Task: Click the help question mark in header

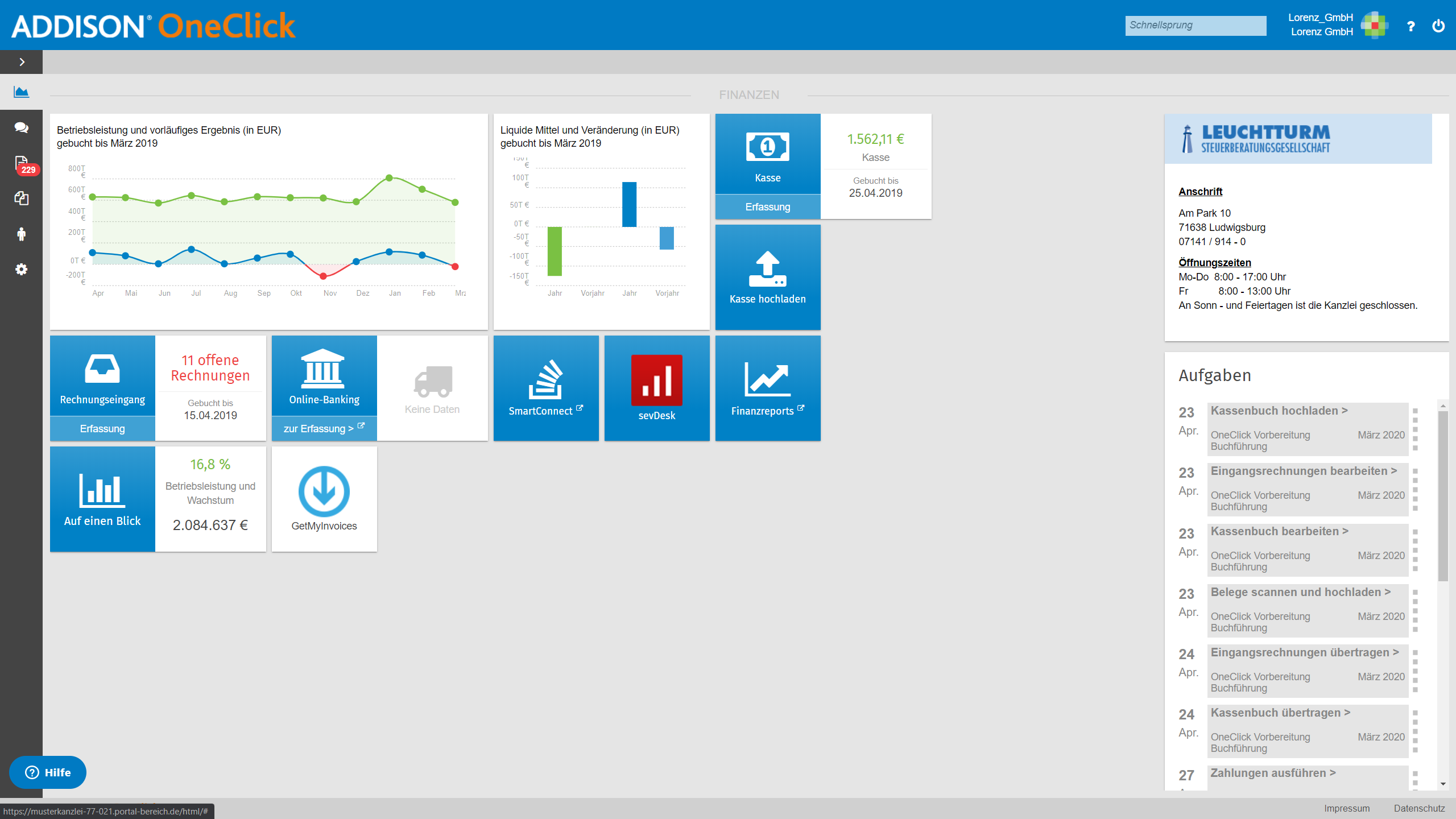Action: [x=1410, y=26]
